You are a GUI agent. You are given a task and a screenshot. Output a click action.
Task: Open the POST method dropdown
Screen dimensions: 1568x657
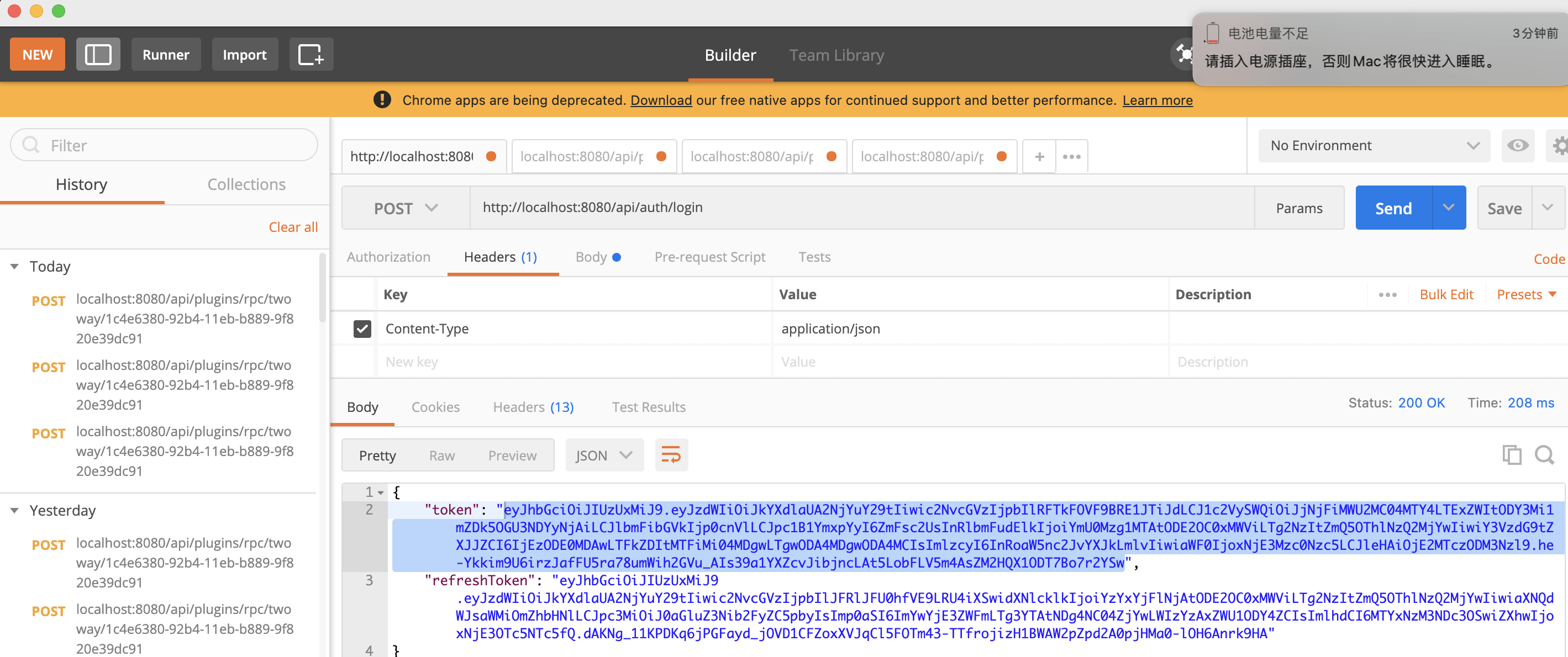click(x=406, y=208)
